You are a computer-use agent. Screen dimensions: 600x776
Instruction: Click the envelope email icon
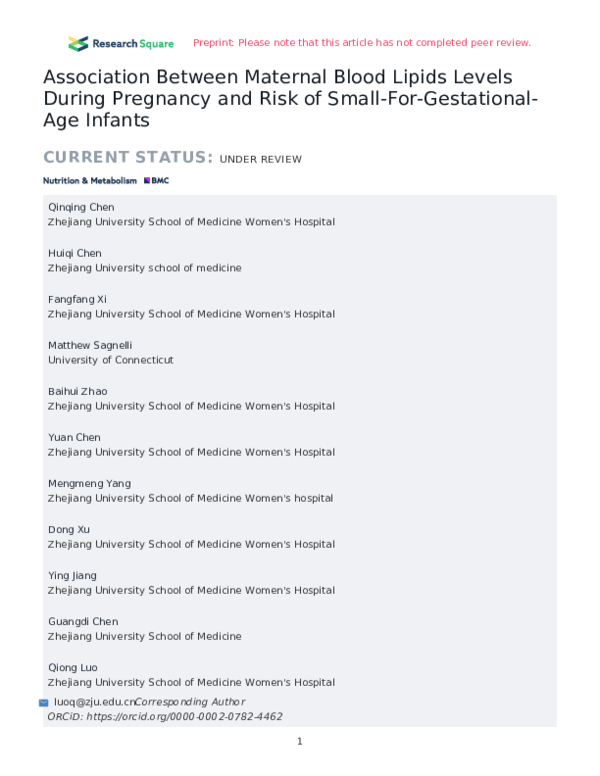[44, 703]
